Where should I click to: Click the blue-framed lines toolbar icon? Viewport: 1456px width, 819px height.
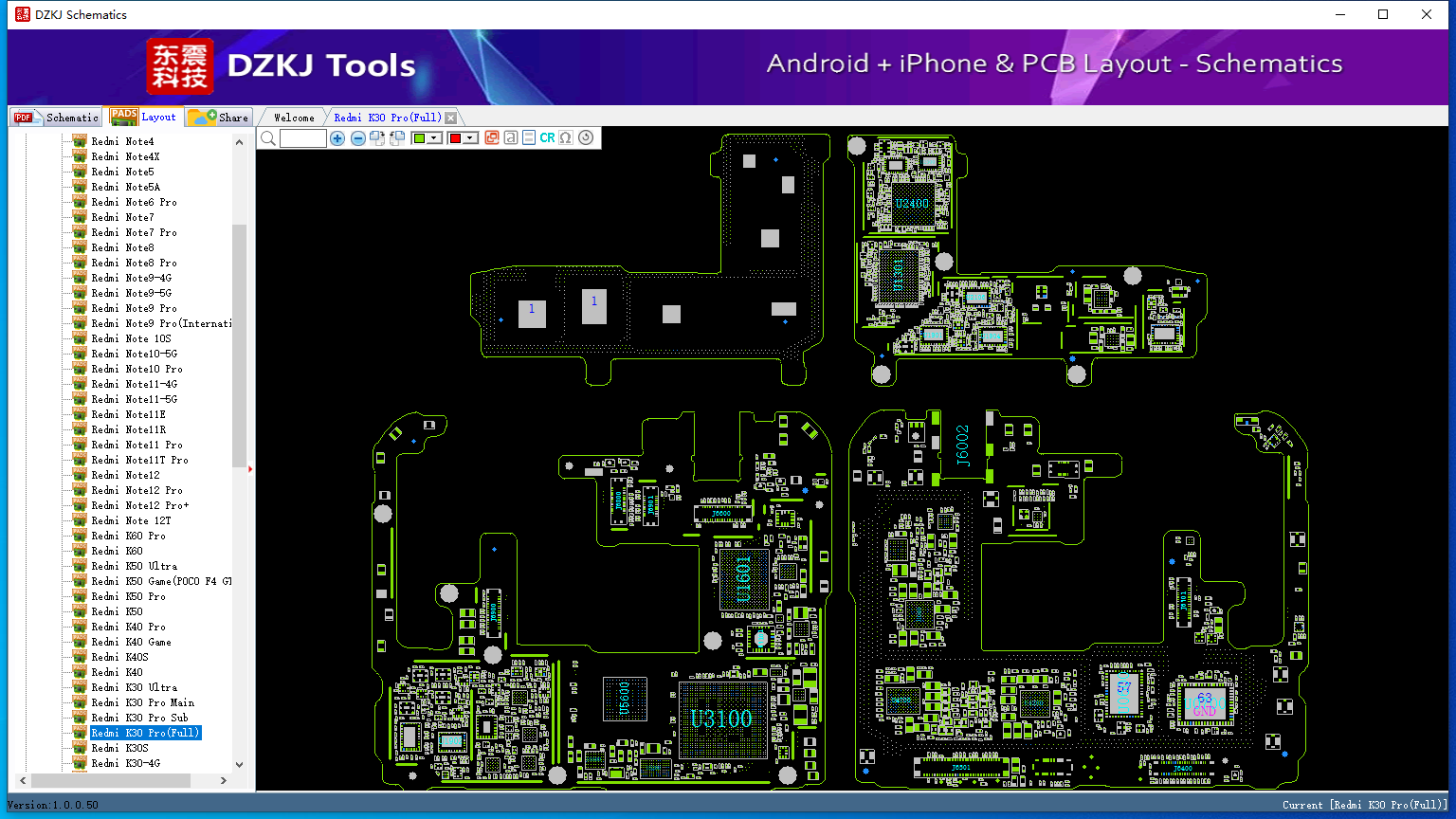529,138
